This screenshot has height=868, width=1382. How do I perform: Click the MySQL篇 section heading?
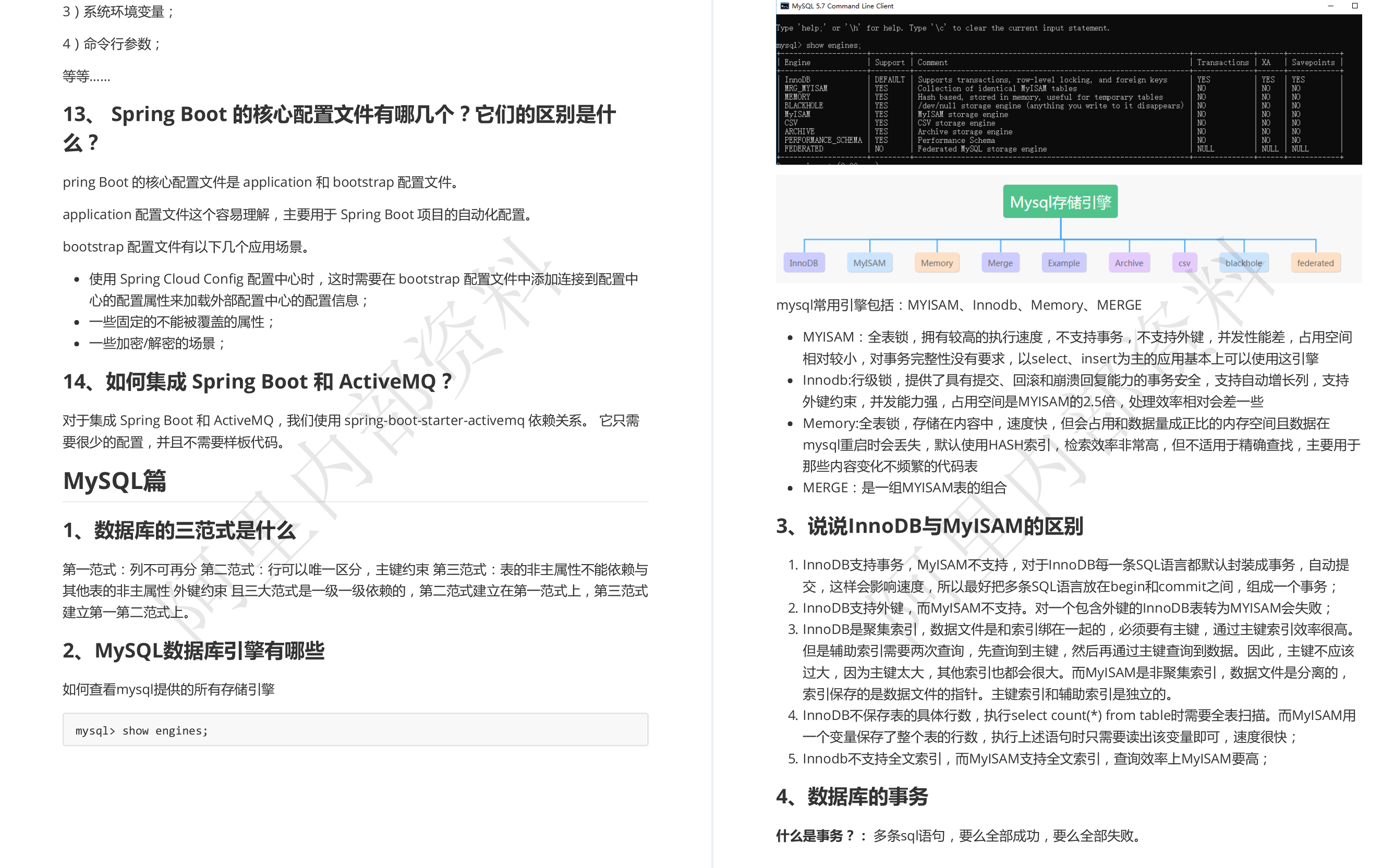115,481
